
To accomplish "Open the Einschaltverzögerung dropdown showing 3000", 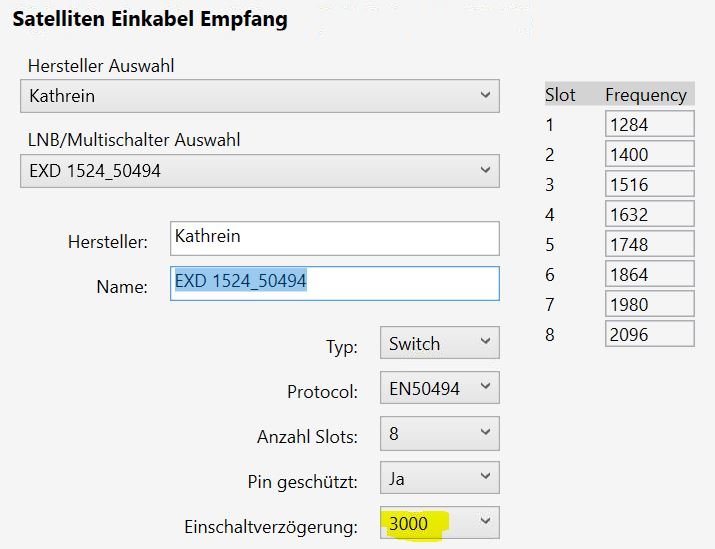I will point(439,523).
